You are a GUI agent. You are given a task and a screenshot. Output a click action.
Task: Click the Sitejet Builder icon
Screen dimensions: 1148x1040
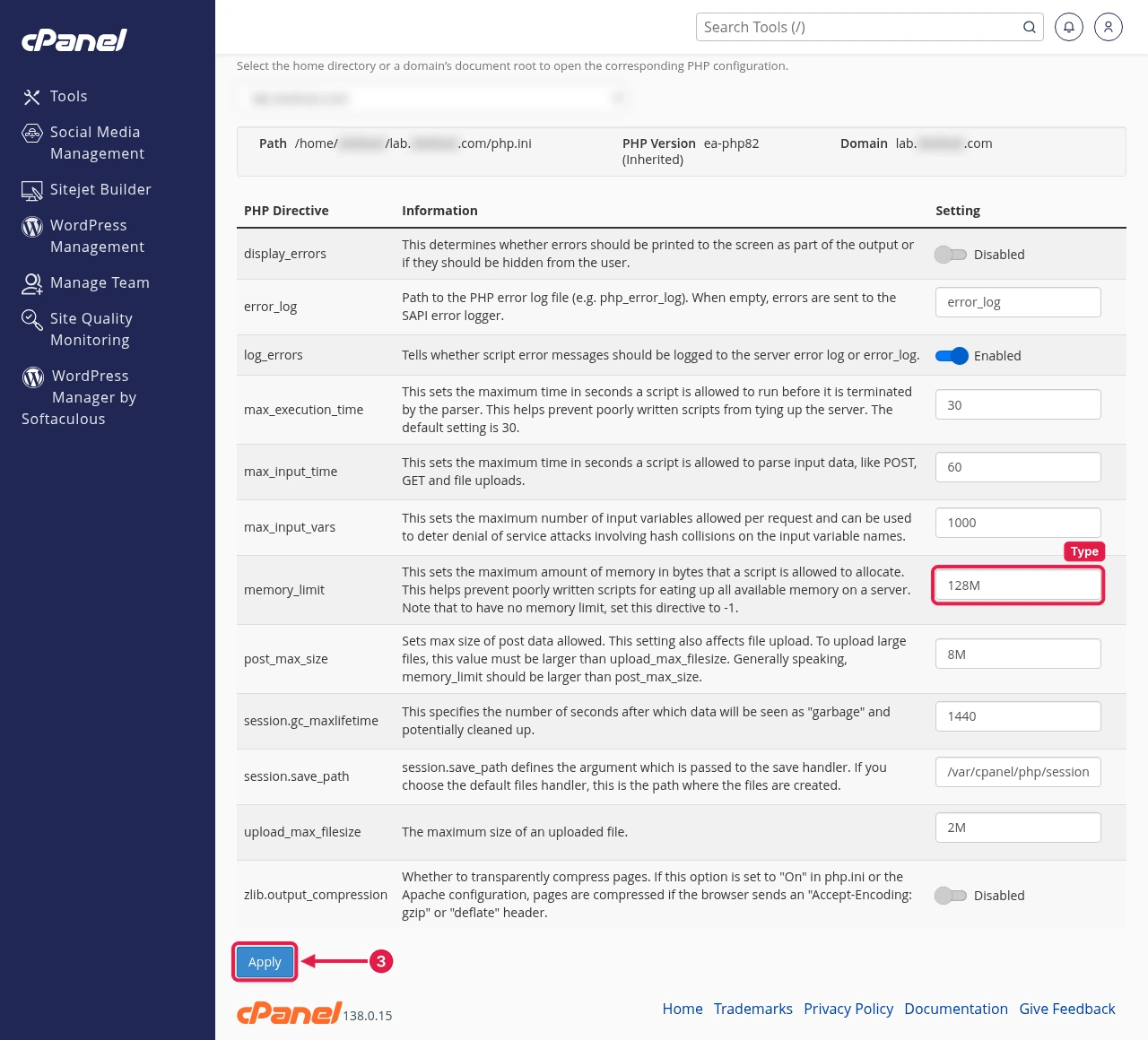pos(32,190)
